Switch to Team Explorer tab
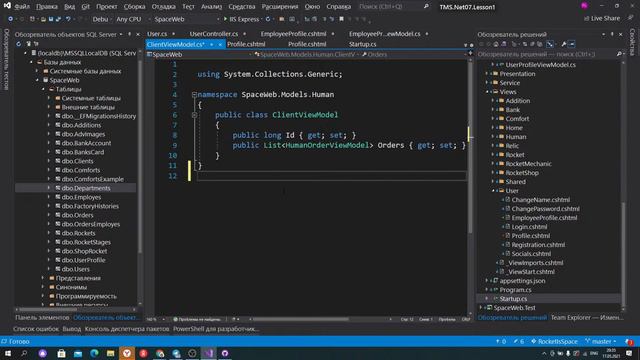Screen dimensions: 640x360 coord(586,317)
